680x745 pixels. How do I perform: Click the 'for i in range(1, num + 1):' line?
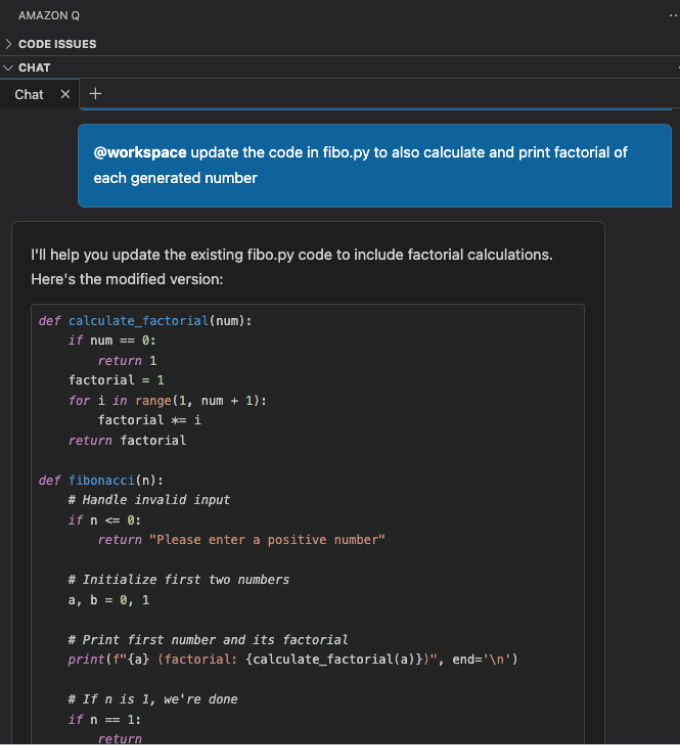(x=167, y=401)
